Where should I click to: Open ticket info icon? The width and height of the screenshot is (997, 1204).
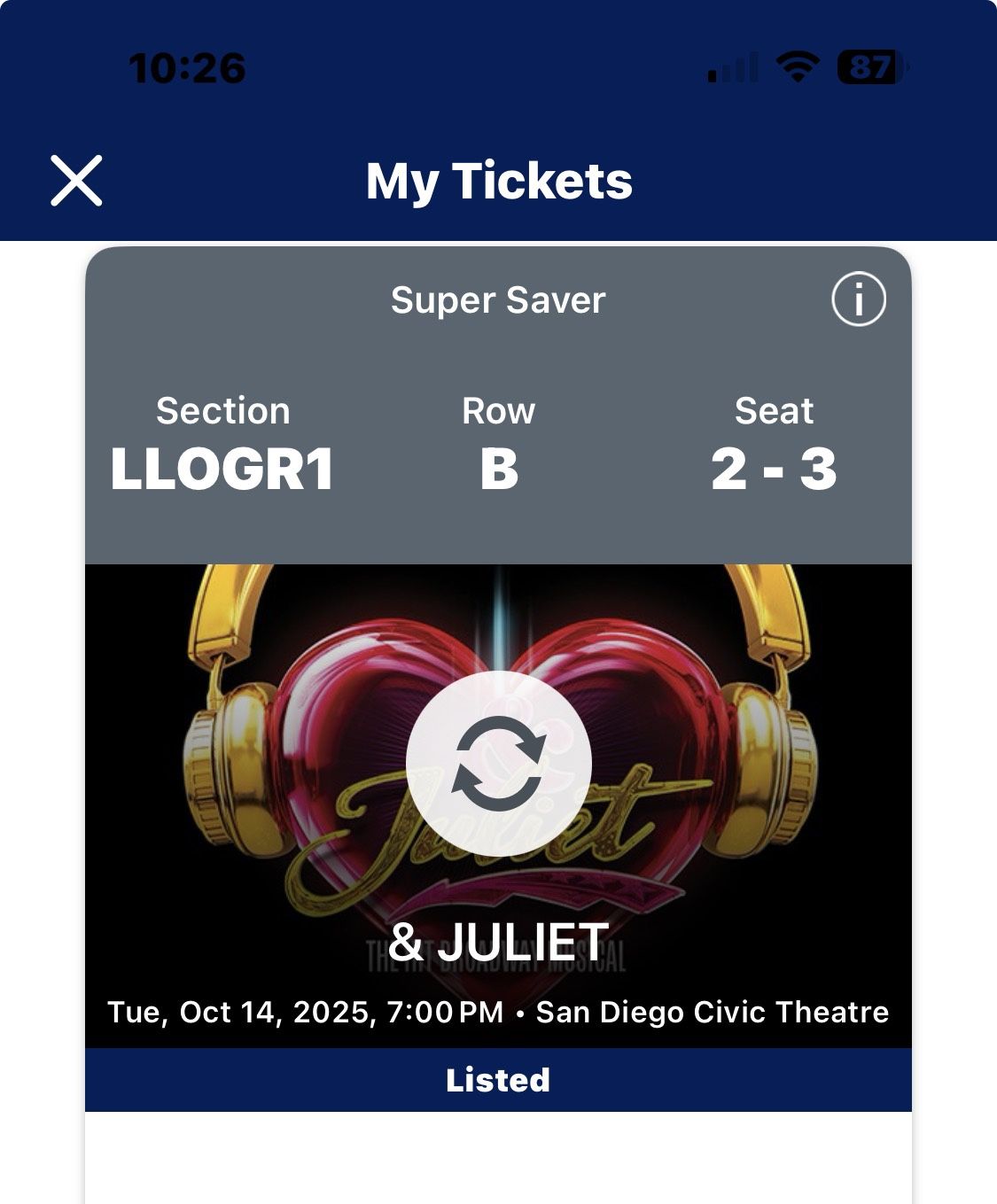tap(858, 299)
